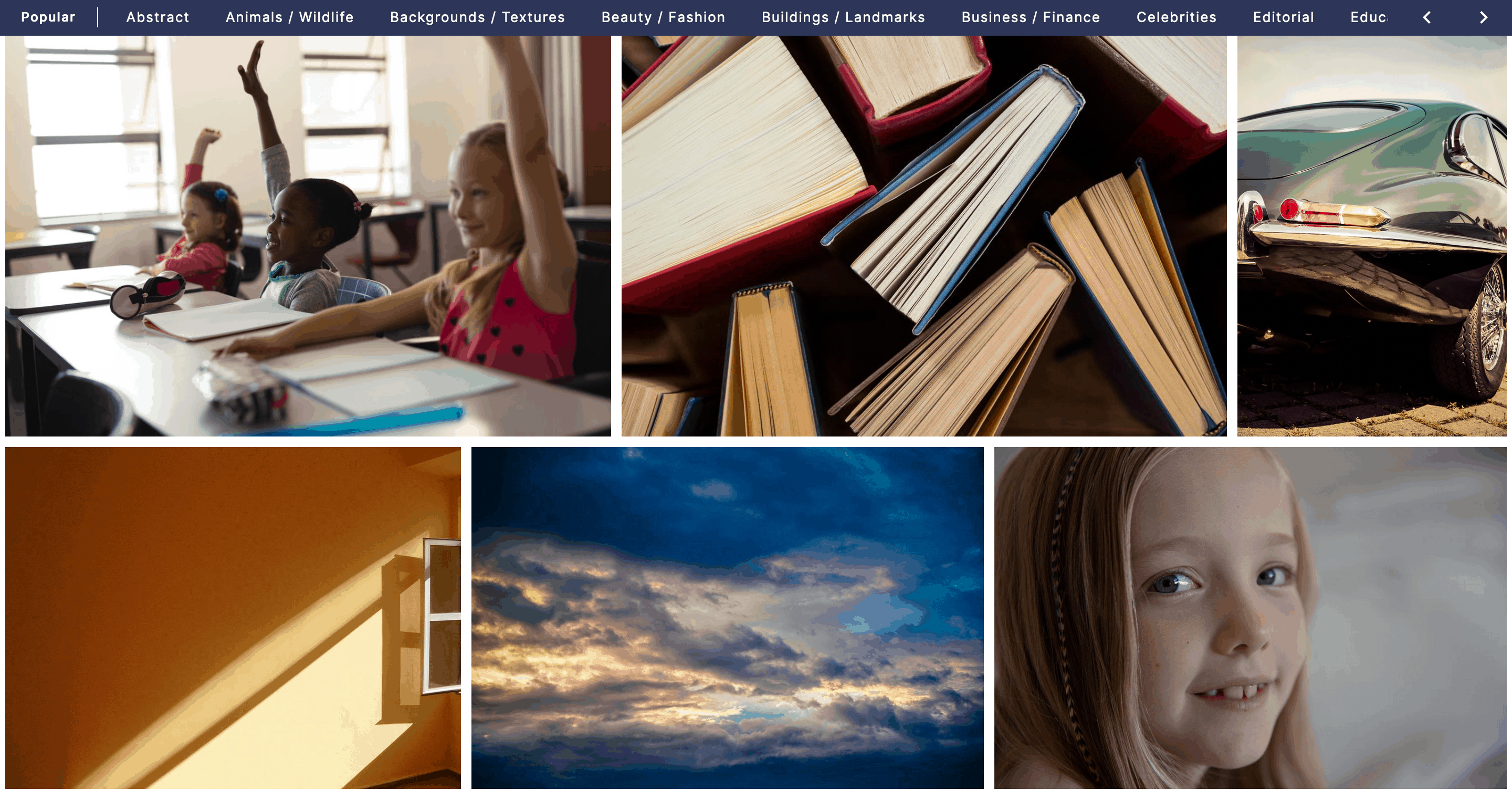
Task: Open the Beauty / Fashion category
Action: (x=664, y=17)
